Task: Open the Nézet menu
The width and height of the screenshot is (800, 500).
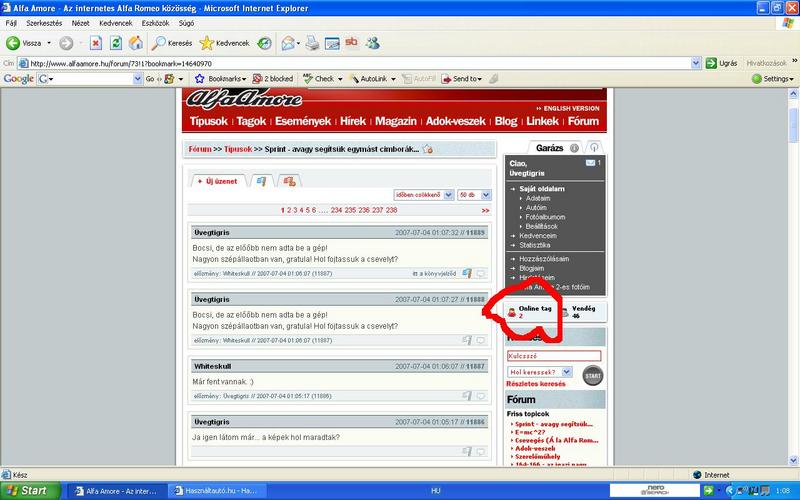Action: 80,23
